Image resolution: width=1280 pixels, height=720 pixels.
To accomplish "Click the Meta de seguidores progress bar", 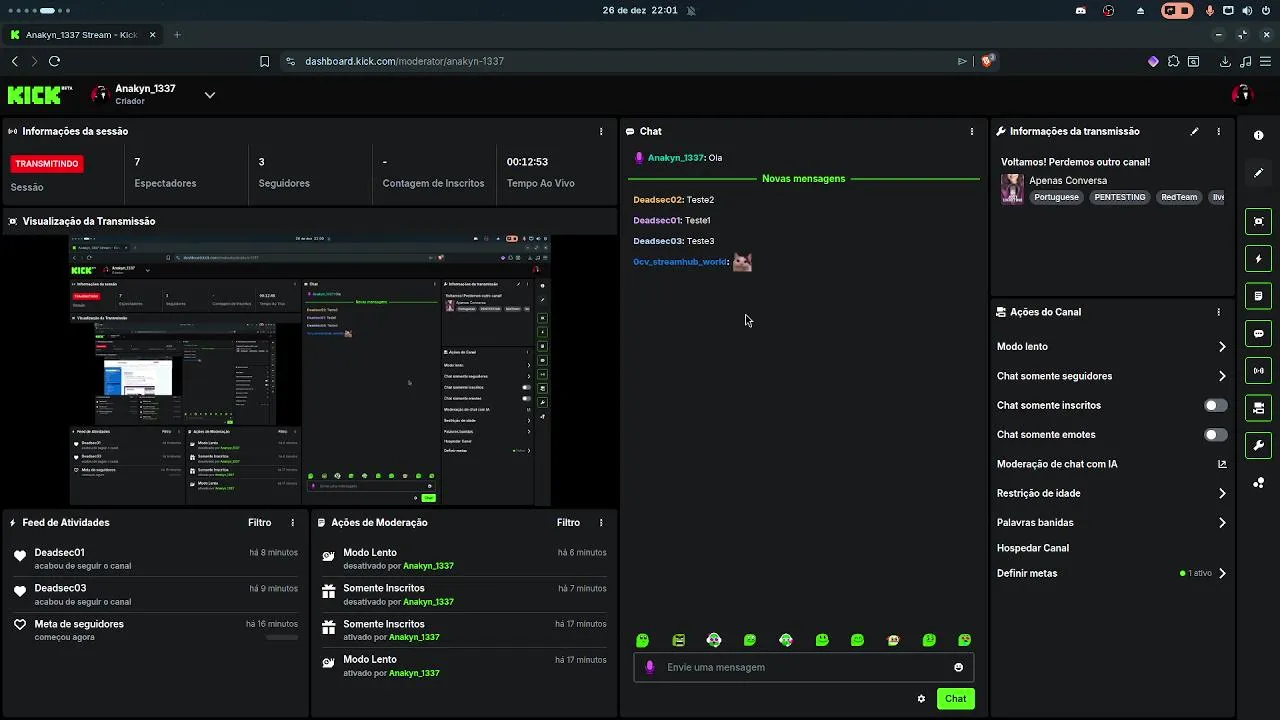I will click(282, 637).
